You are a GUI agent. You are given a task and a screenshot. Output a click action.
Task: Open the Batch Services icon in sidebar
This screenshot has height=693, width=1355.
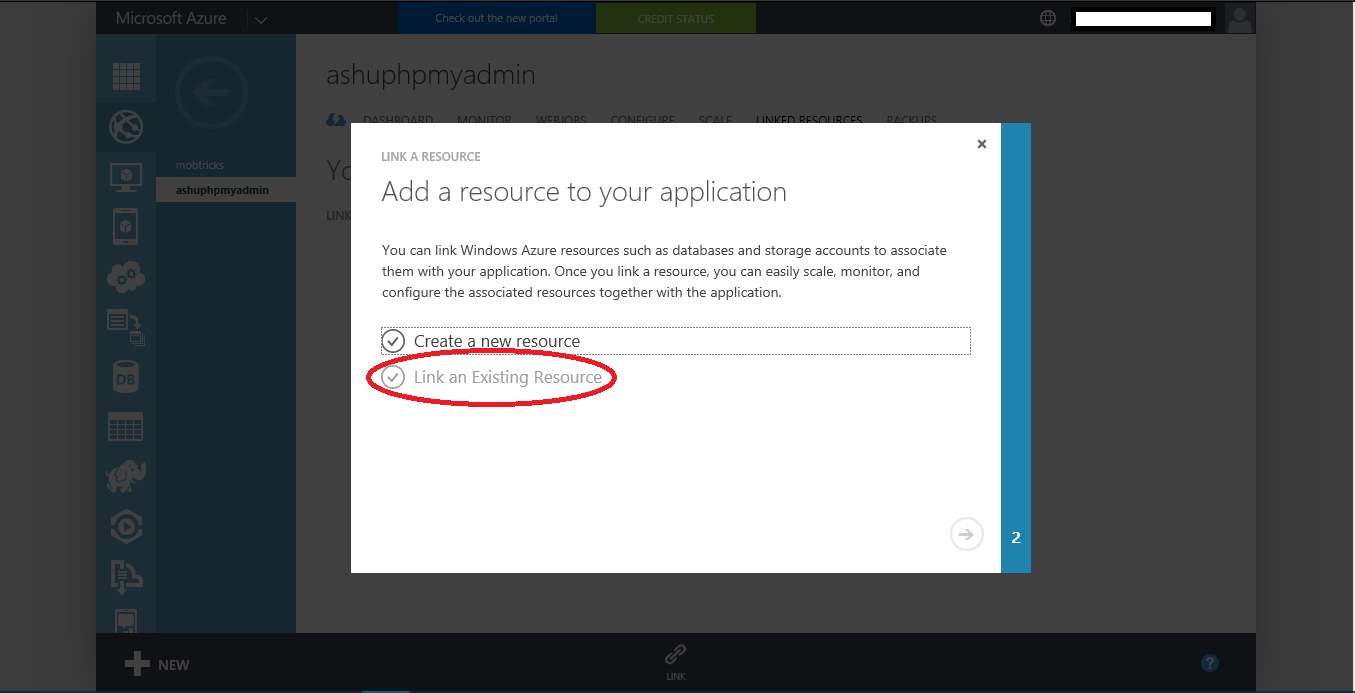(x=126, y=327)
